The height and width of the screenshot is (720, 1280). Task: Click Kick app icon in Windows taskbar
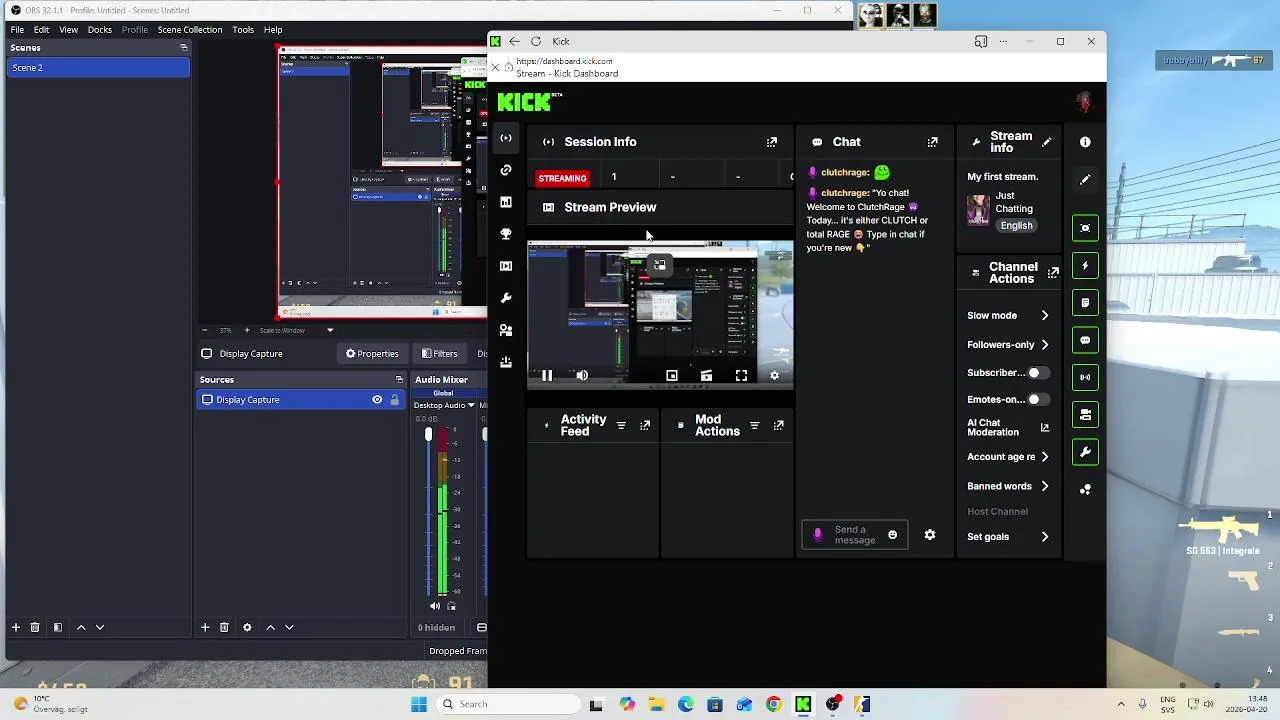click(x=803, y=705)
